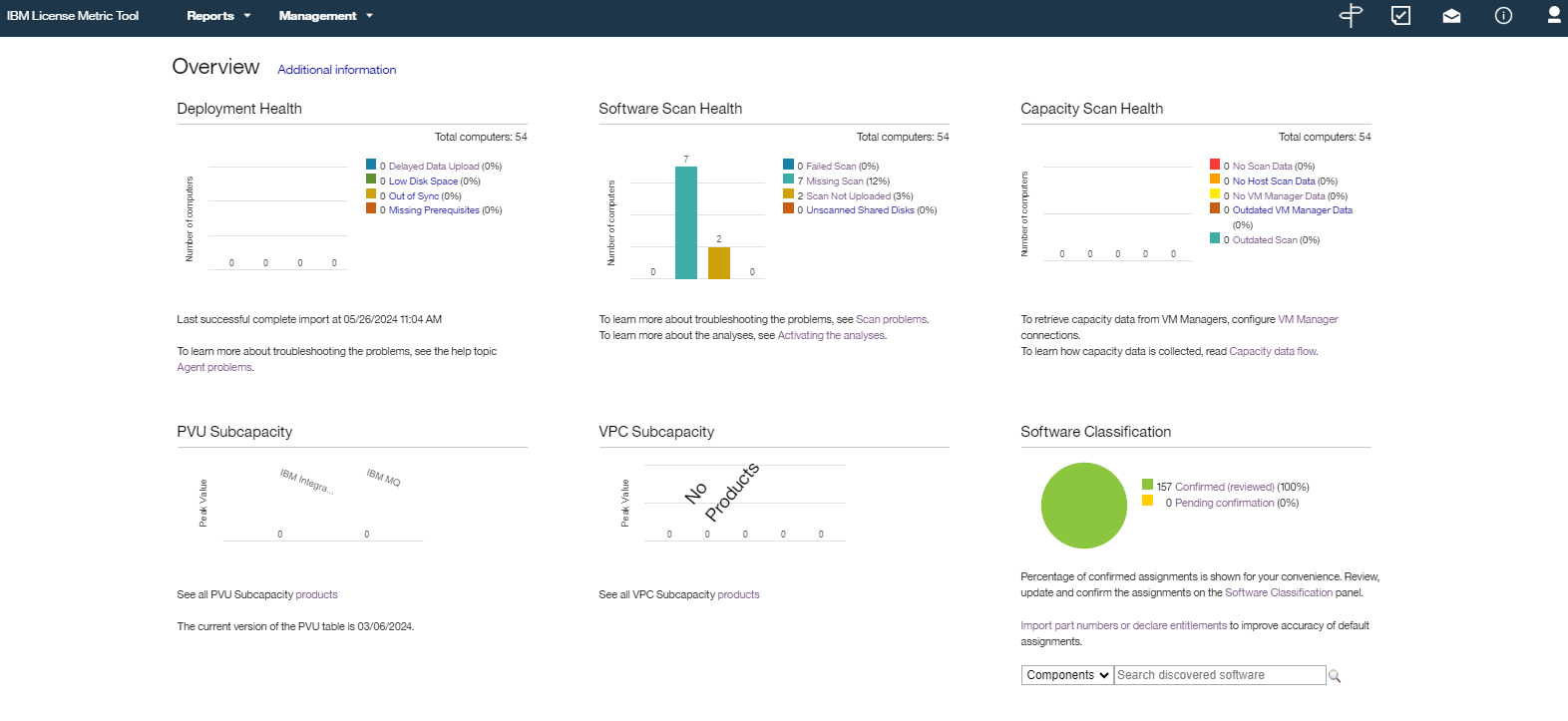Open the Management menu

pyautogui.click(x=325, y=16)
